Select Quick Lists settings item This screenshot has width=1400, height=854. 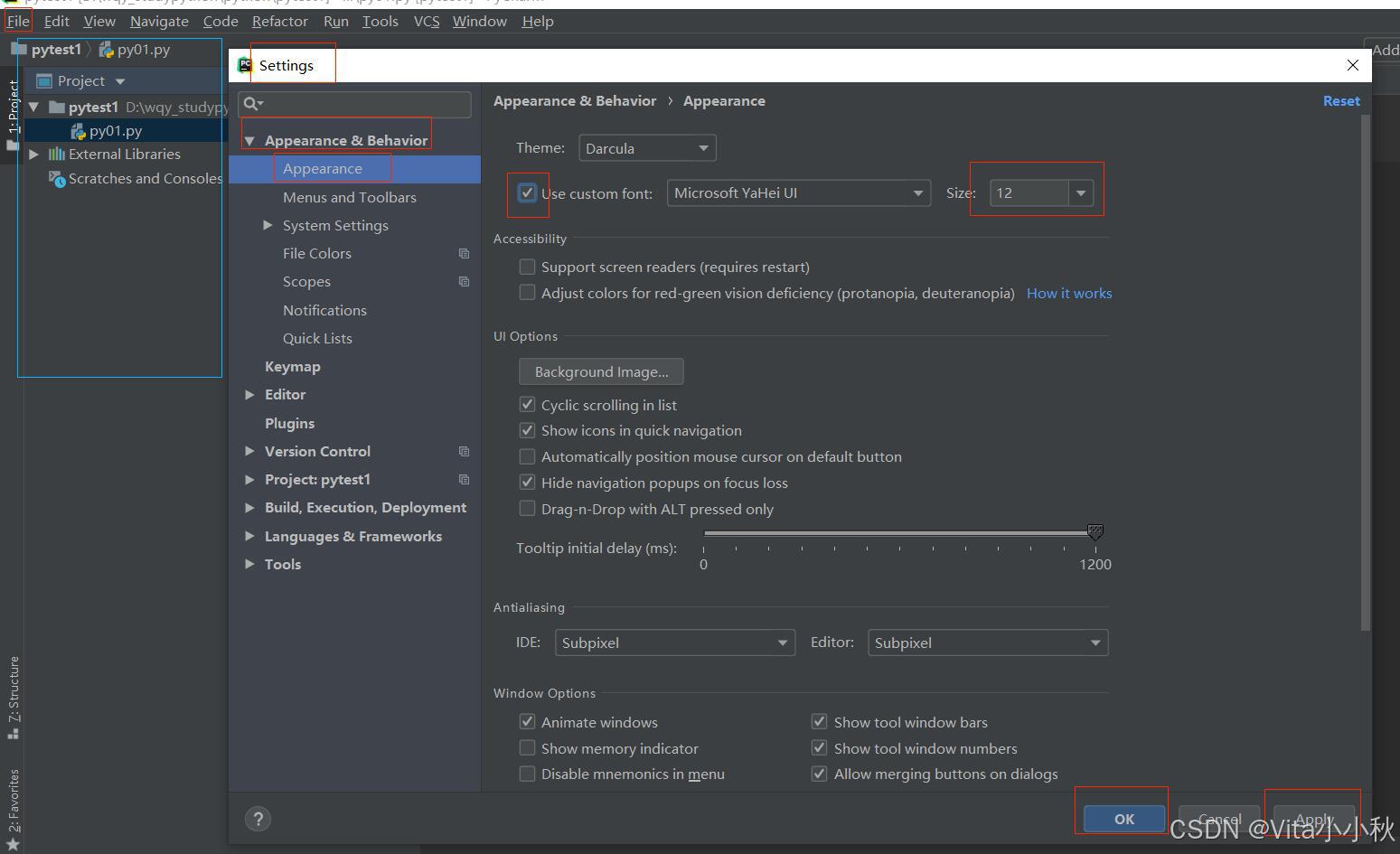point(317,338)
